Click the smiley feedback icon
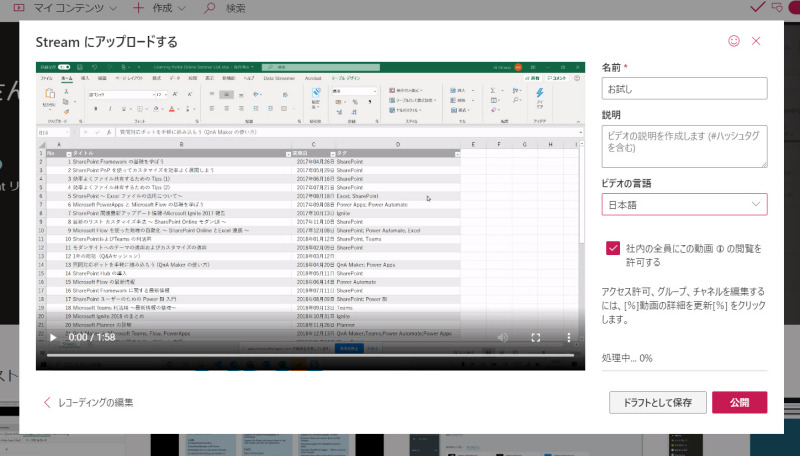The height and width of the screenshot is (456, 800). coord(734,41)
